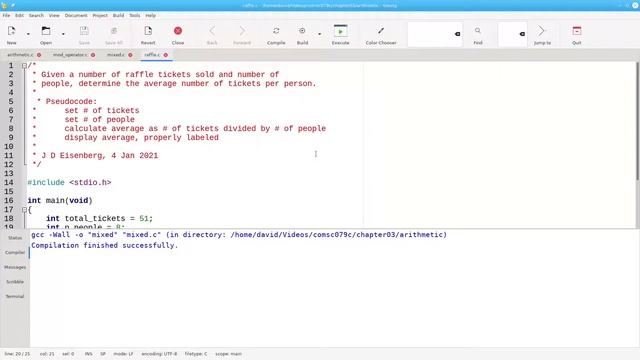Viewport: 640px width, 360px height.
Task: Click the Save All toolbar icon
Action: 114,31
